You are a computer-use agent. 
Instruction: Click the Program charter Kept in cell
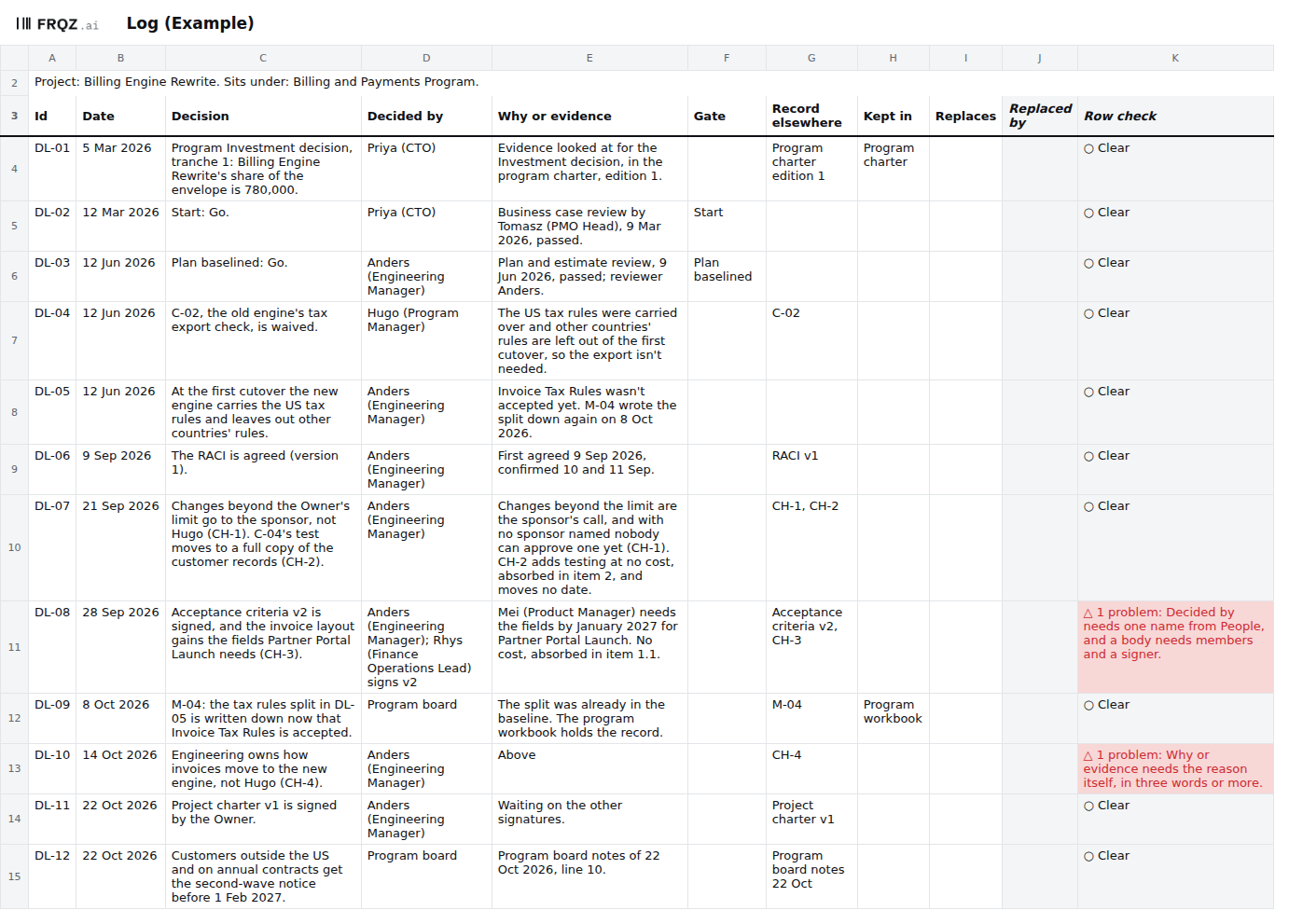[x=893, y=169]
